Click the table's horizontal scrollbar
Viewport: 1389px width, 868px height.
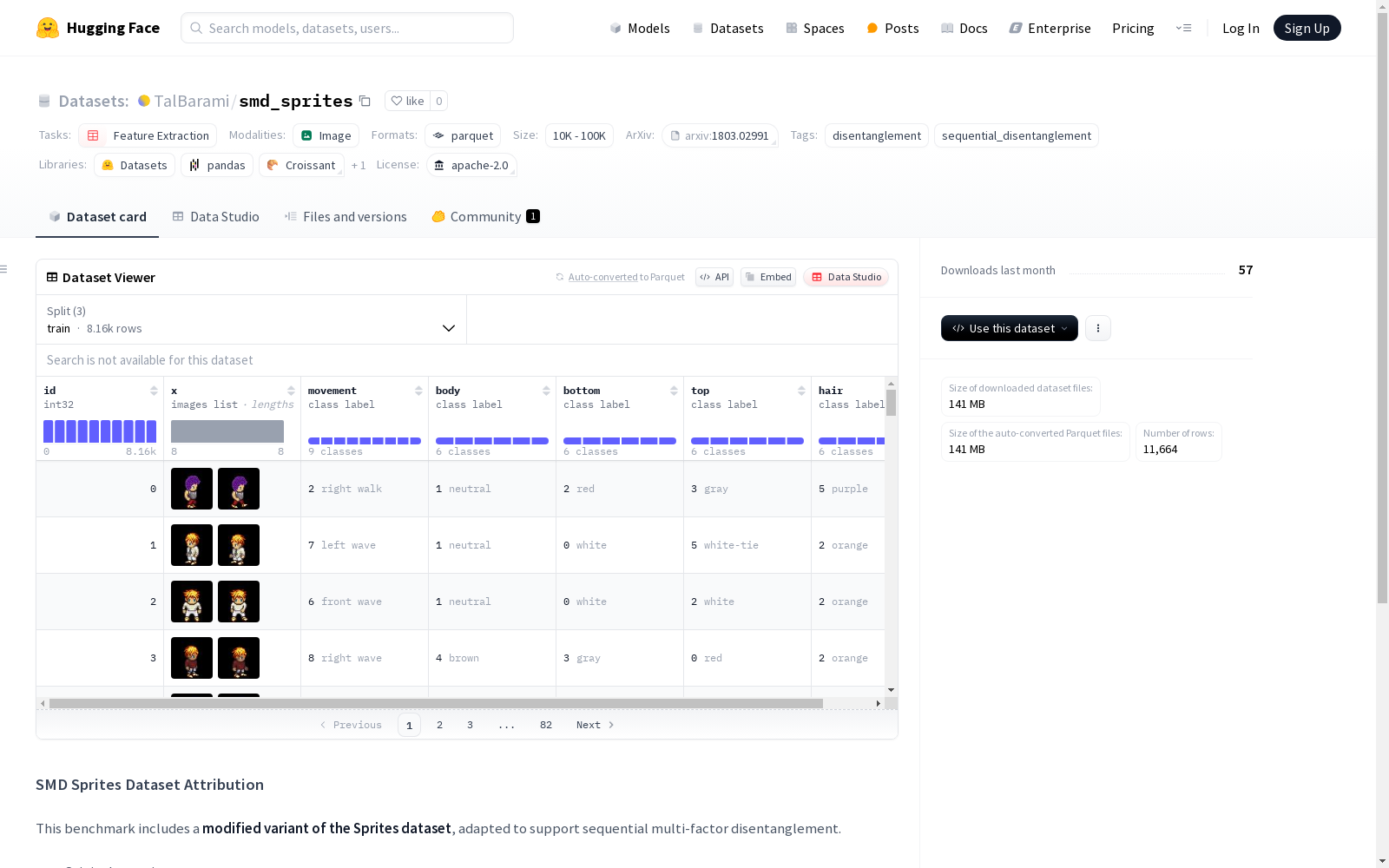[x=436, y=703]
